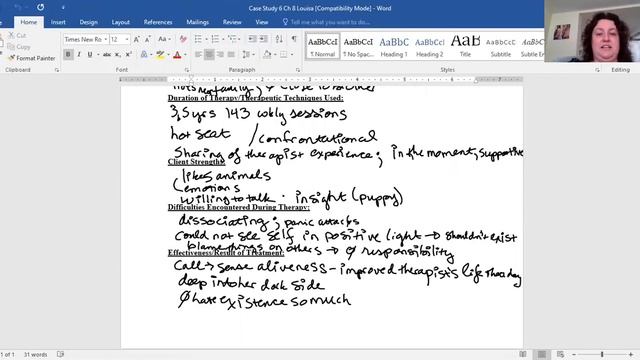The image size is (640, 360).
Task: Open the References tab
Action: [x=158, y=22]
